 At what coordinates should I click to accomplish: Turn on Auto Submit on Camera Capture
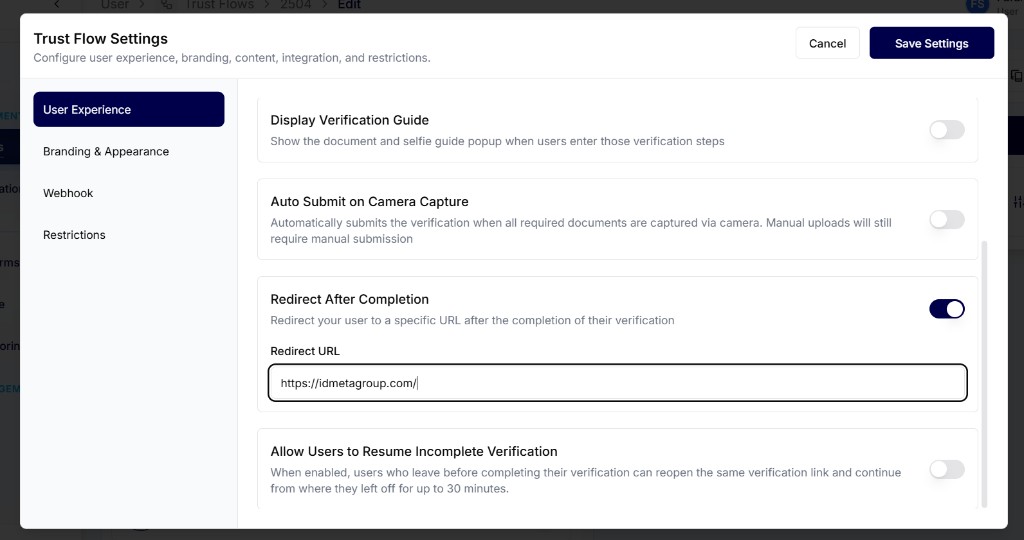[x=946, y=219]
